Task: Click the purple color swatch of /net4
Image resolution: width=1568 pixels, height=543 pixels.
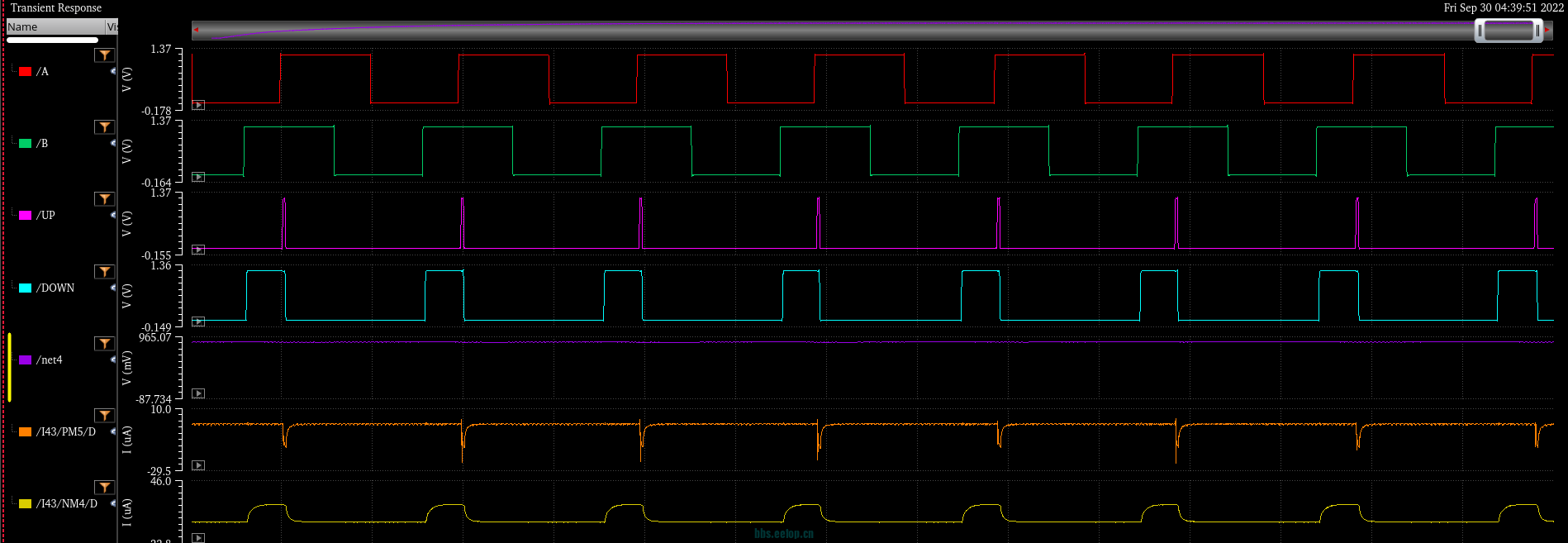Action: point(26,360)
